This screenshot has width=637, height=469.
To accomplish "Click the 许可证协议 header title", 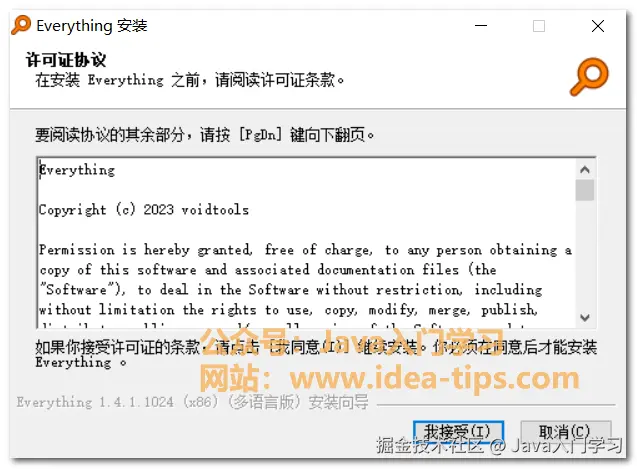I will 66,60.
